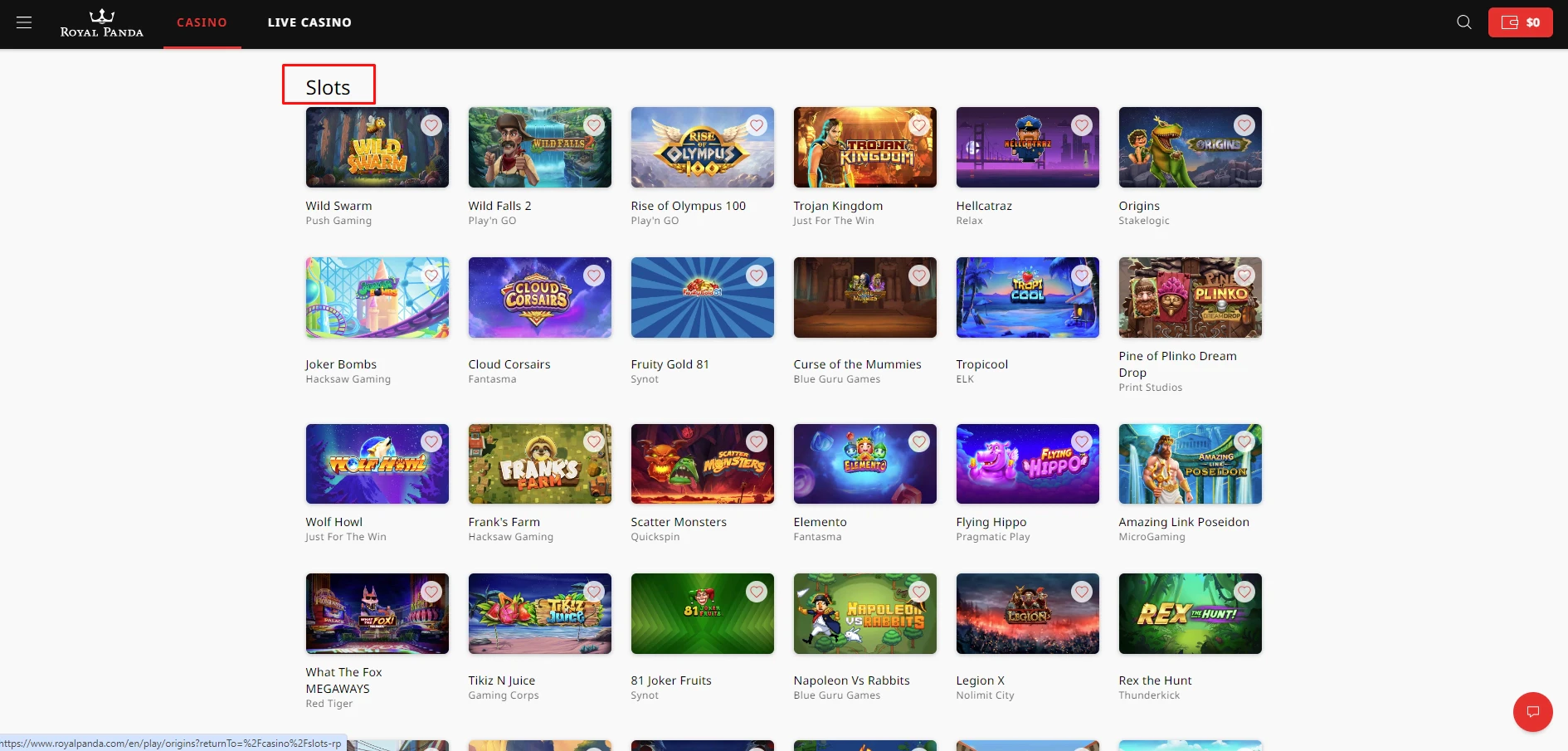This screenshot has height=751, width=1568.
Task: Heart the Scatter Monsters game
Action: click(757, 441)
